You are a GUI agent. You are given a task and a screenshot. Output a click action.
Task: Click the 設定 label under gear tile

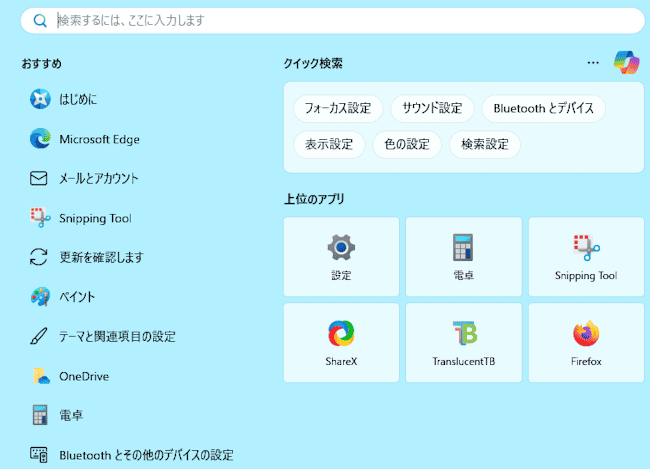[341, 275]
